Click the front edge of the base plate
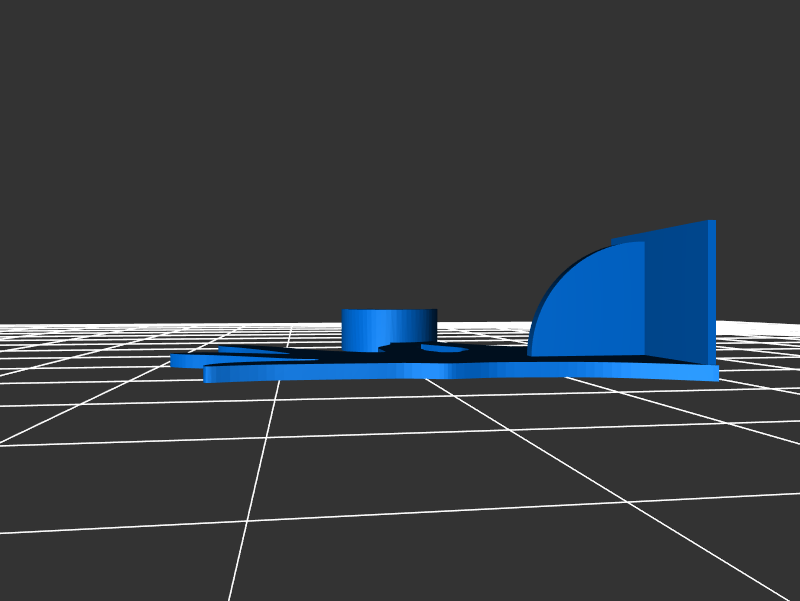The width and height of the screenshot is (800, 601). click(460, 371)
